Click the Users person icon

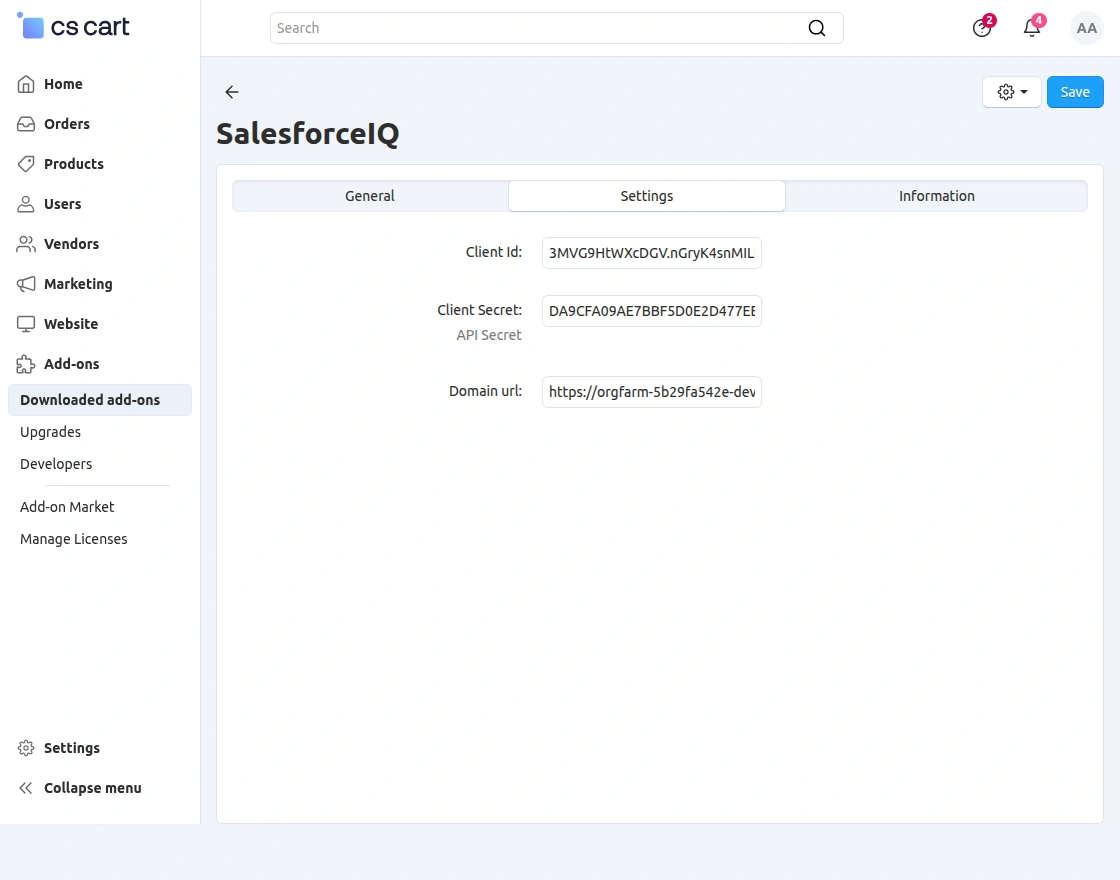point(26,204)
